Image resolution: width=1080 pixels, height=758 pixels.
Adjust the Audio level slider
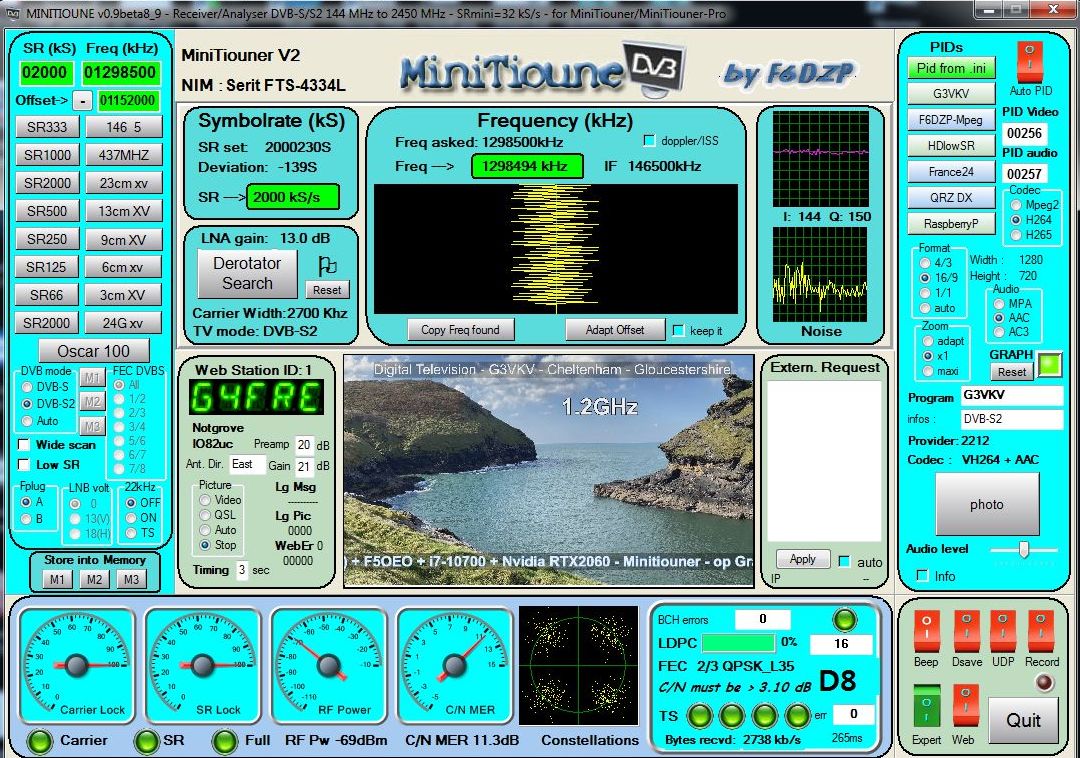pyautogui.click(x=1024, y=549)
